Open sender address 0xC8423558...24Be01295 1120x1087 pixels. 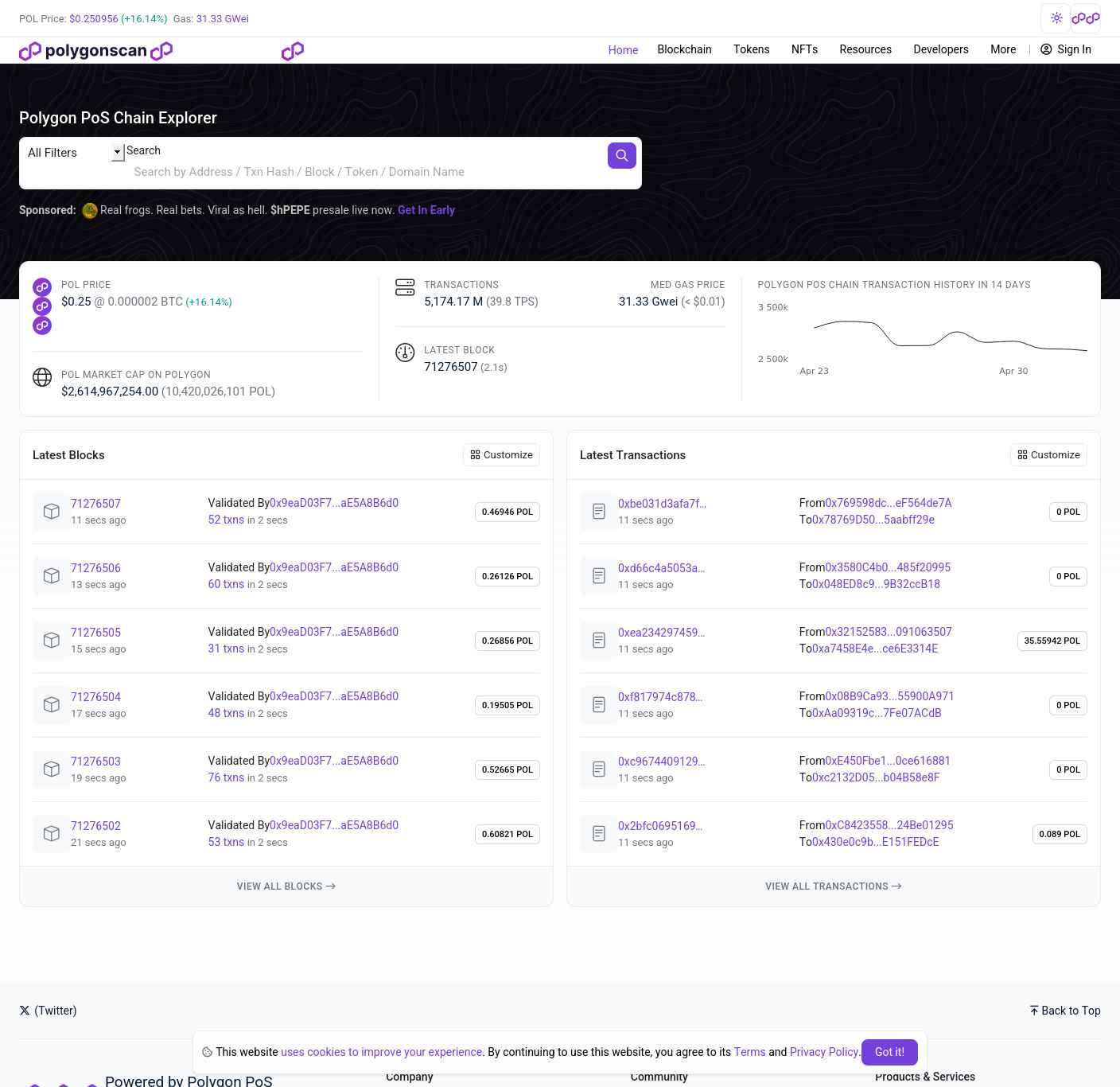tap(889, 825)
